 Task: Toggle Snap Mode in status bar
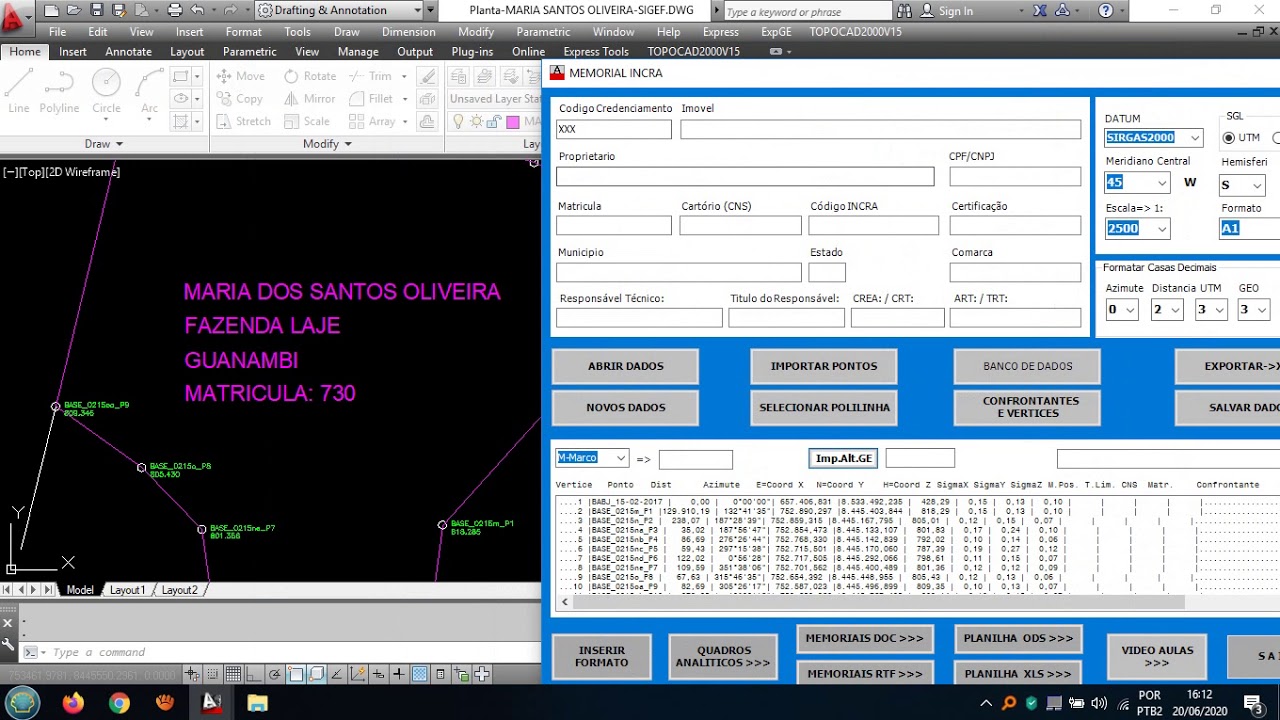[212, 675]
